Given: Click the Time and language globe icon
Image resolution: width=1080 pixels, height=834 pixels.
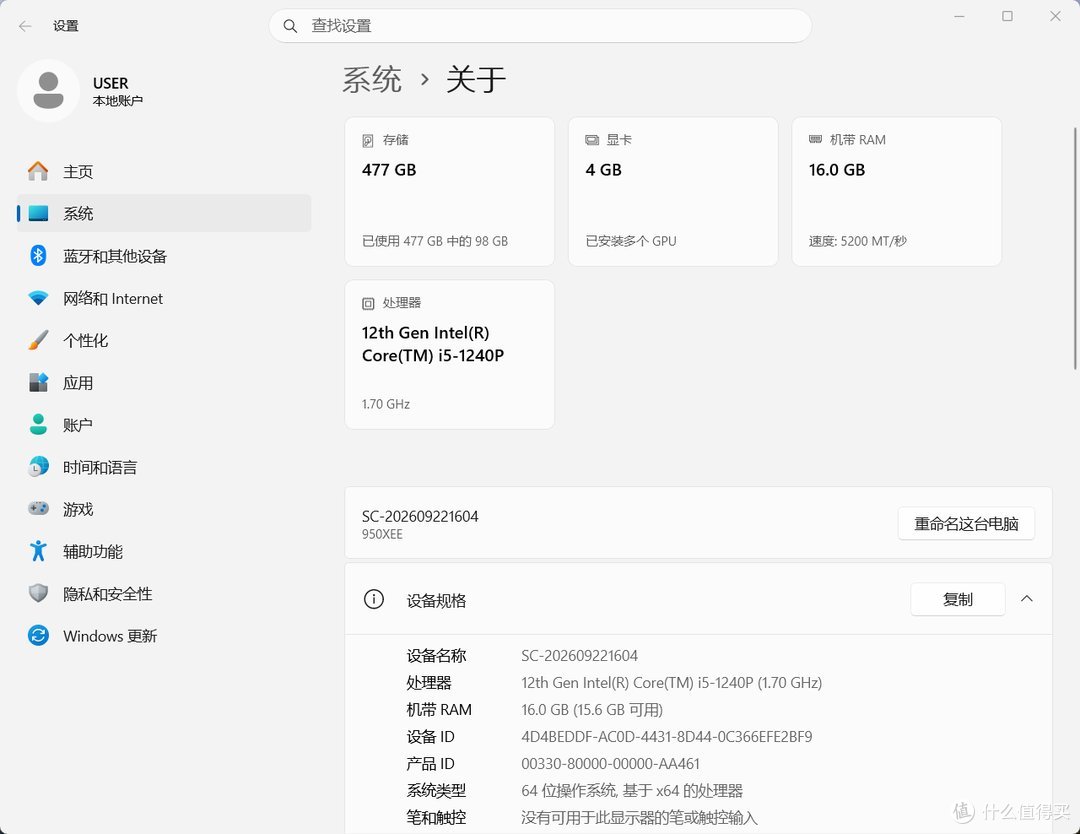Looking at the screenshot, I should (x=38, y=467).
